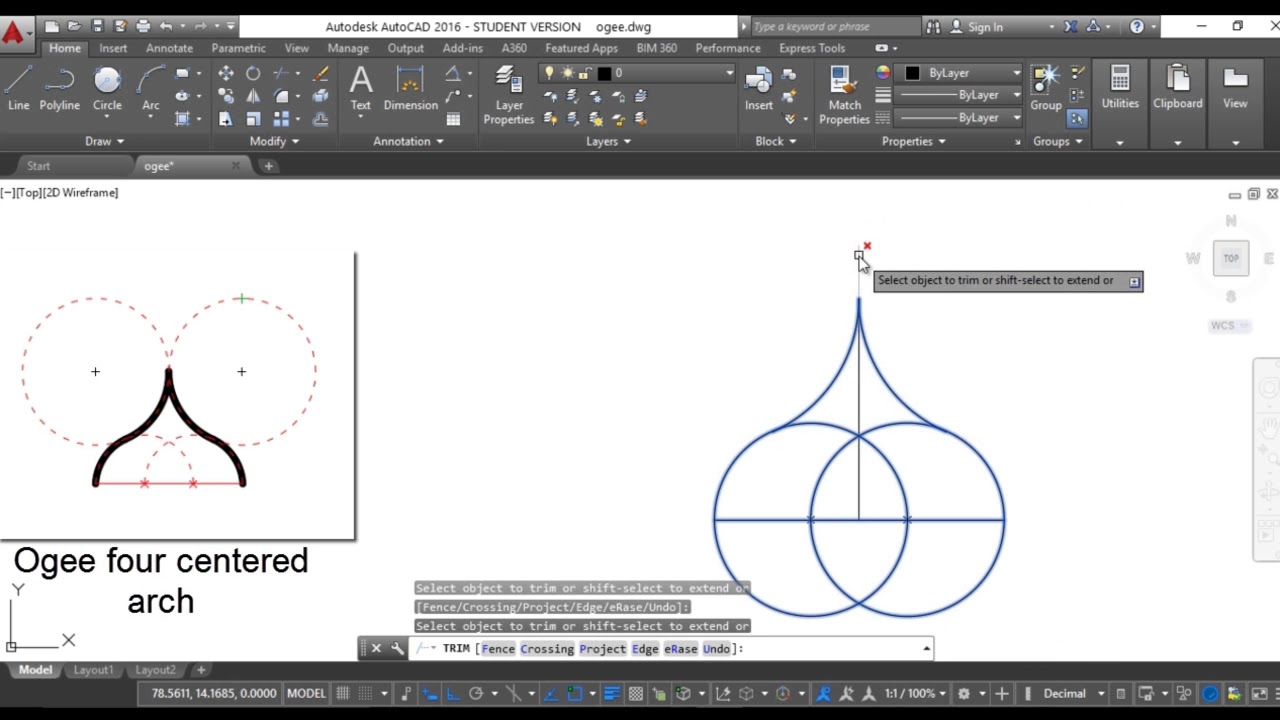Screen dimensions: 1280x720
Task: Click the Group tool icon
Action: tap(1046, 88)
